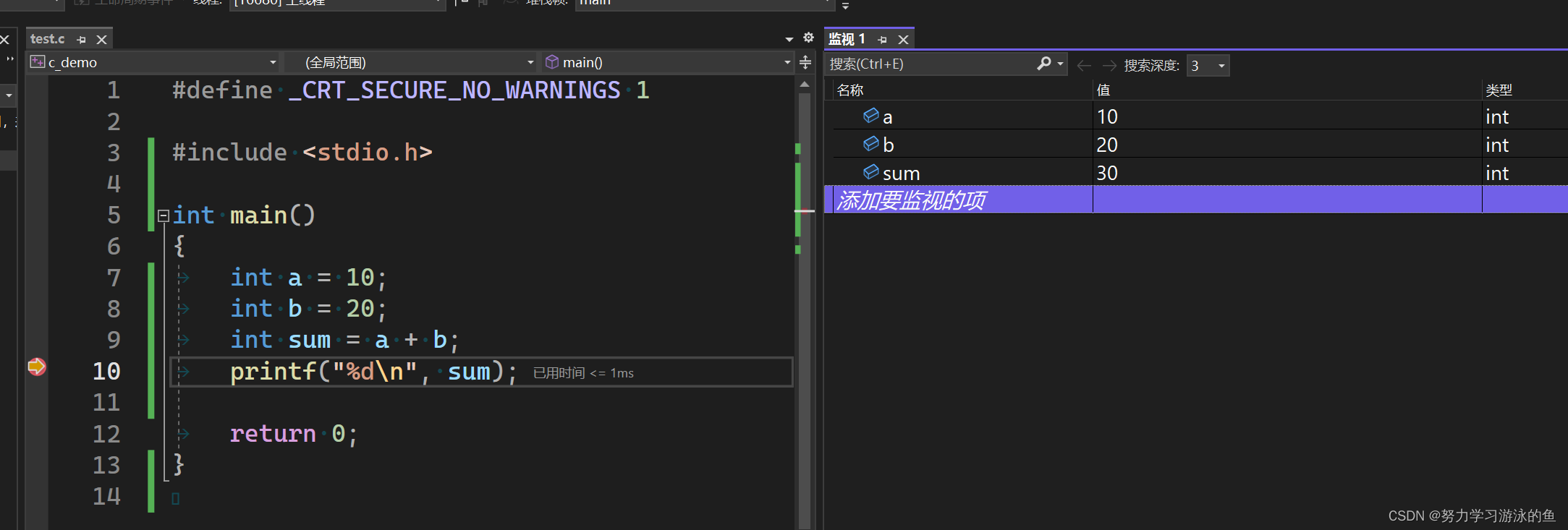Click the watch search magnifier icon
Screen dimensions: 1568x530
pos(1043,64)
